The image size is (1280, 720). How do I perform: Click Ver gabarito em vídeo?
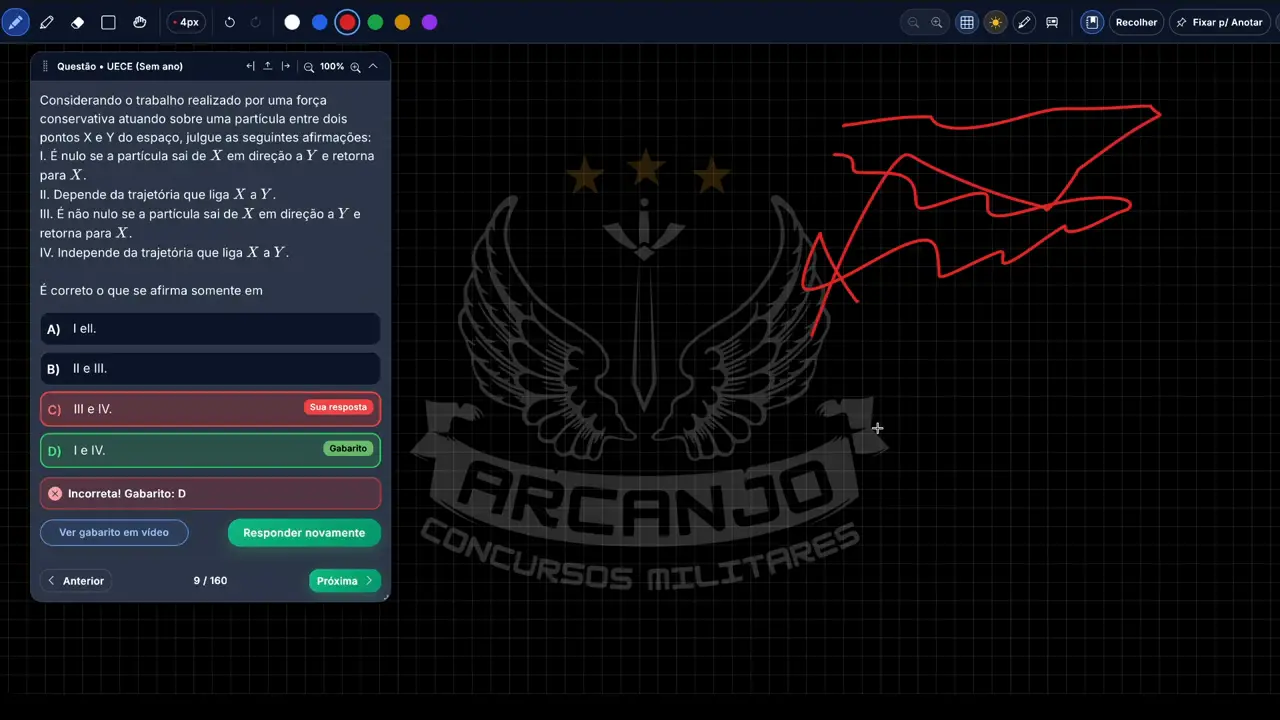coord(114,533)
